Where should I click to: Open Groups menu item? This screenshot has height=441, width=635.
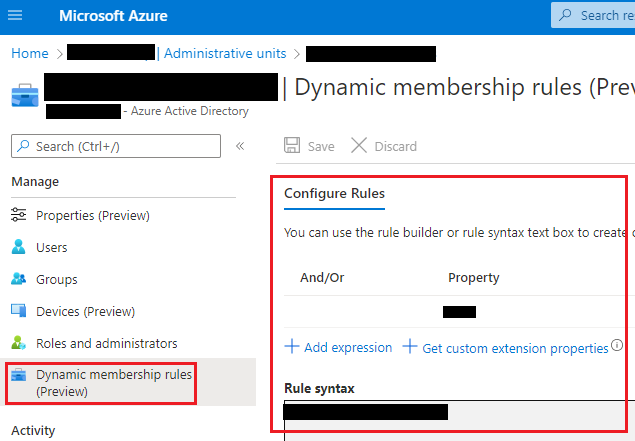[57, 279]
